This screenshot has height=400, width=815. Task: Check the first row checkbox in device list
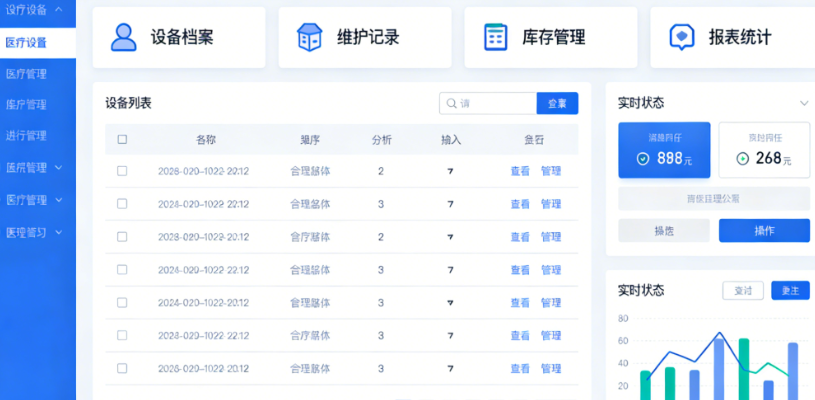click(x=122, y=171)
